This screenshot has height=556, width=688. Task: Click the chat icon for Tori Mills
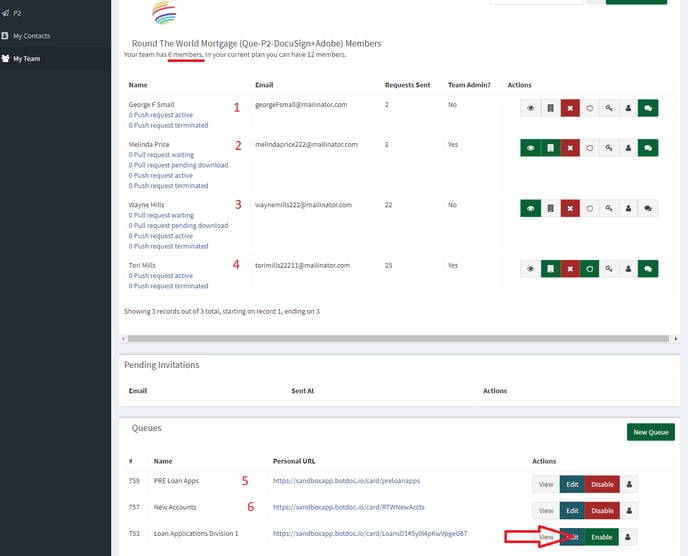(x=647, y=268)
